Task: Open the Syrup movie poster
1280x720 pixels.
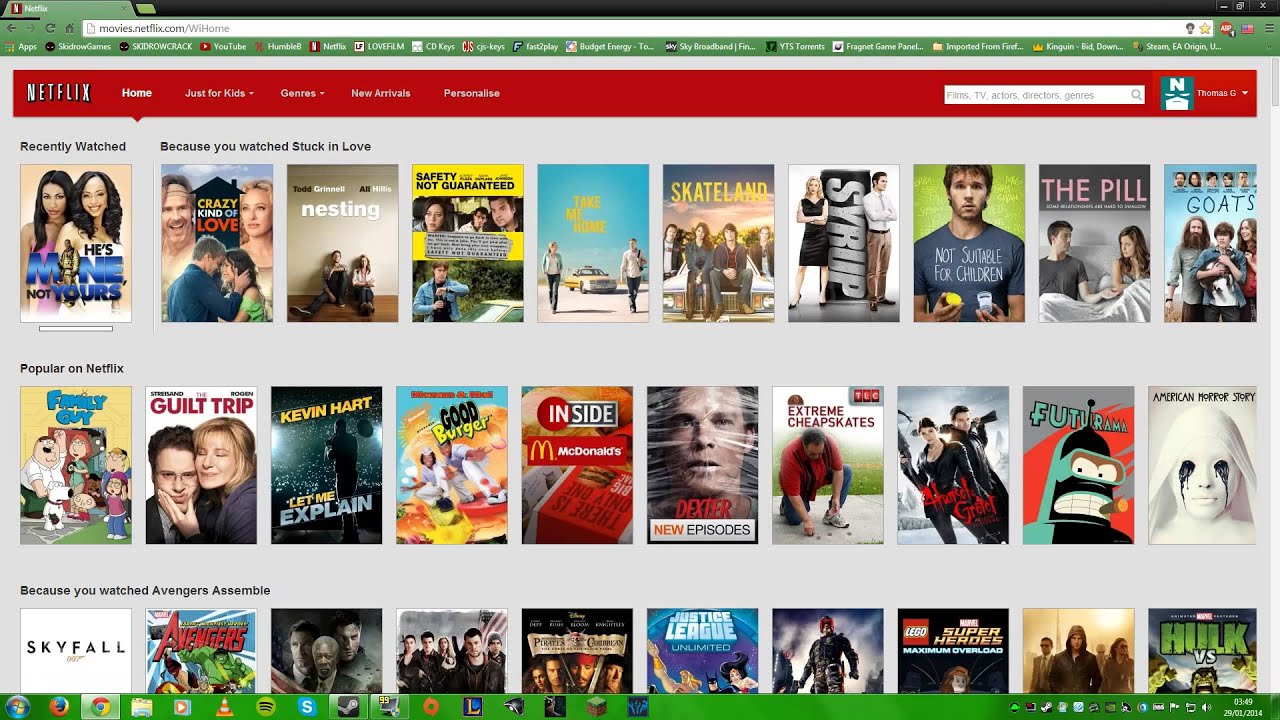Action: tap(844, 243)
